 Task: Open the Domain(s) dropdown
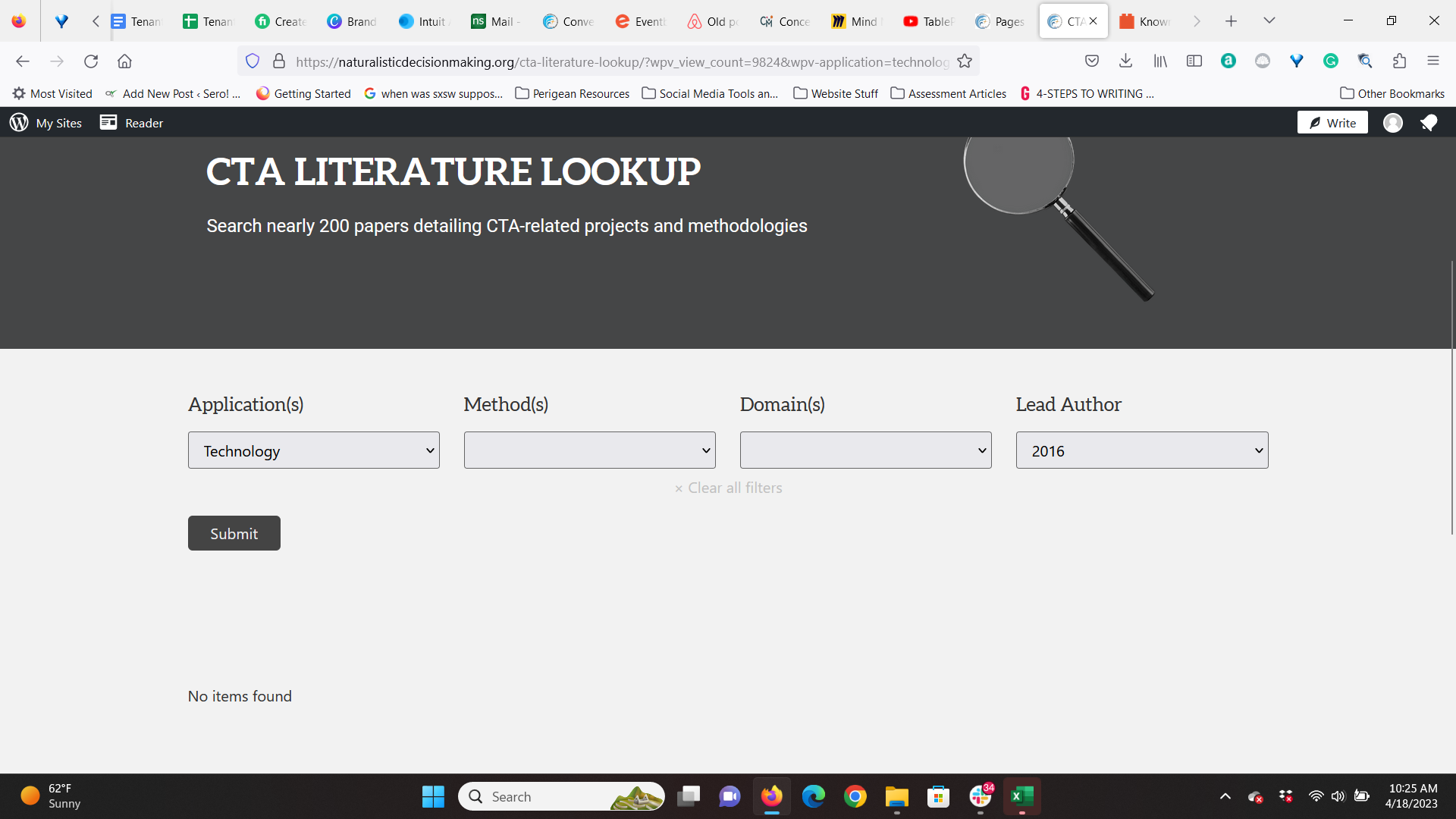click(x=865, y=450)
